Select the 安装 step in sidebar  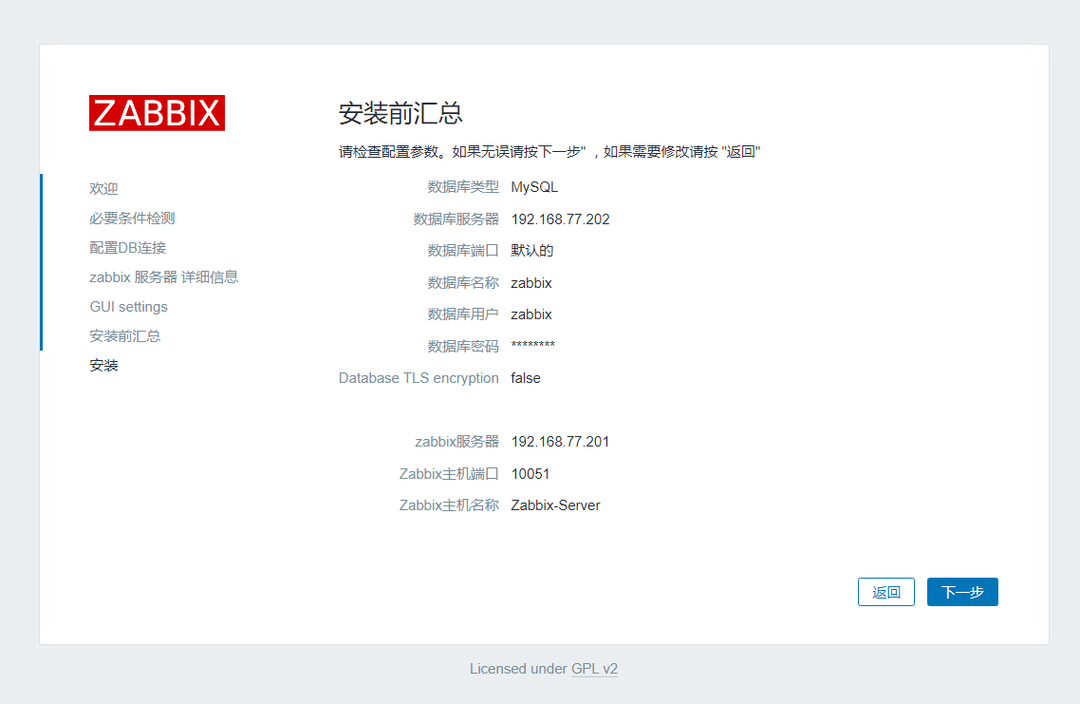tap(104, 366)
